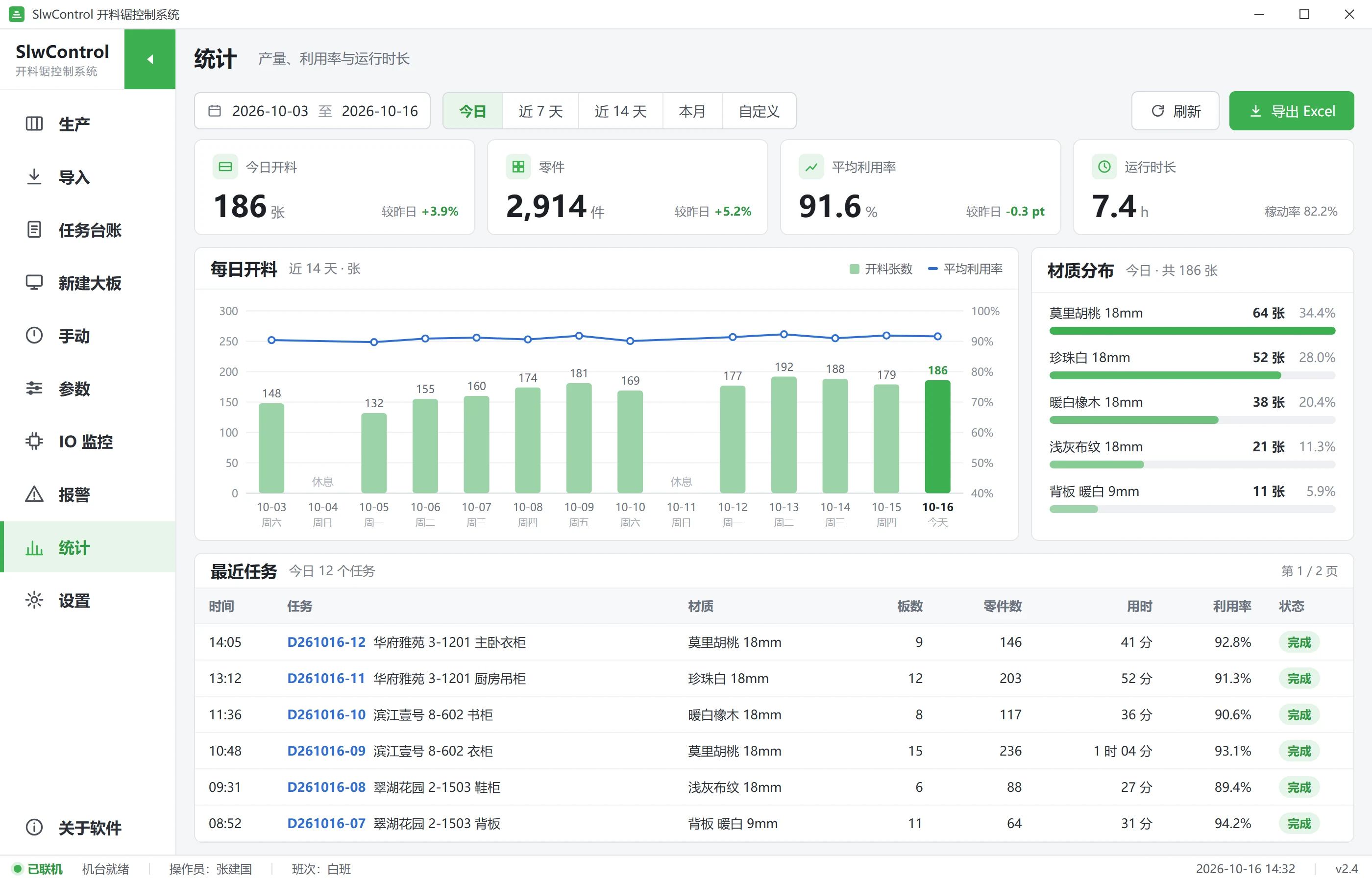The height and width of the screenshot is (882, 1372).
Task: Open task link D261016-12
Action: (326, 642)
